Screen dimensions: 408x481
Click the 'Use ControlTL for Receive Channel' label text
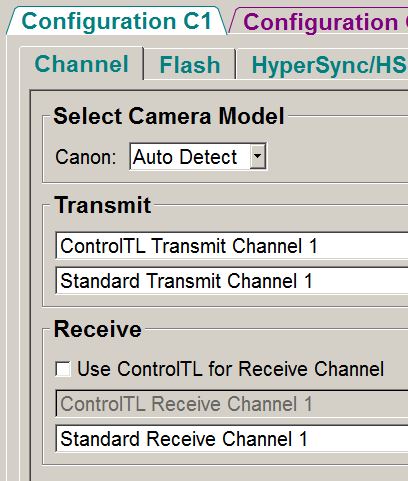click(231, 369)
